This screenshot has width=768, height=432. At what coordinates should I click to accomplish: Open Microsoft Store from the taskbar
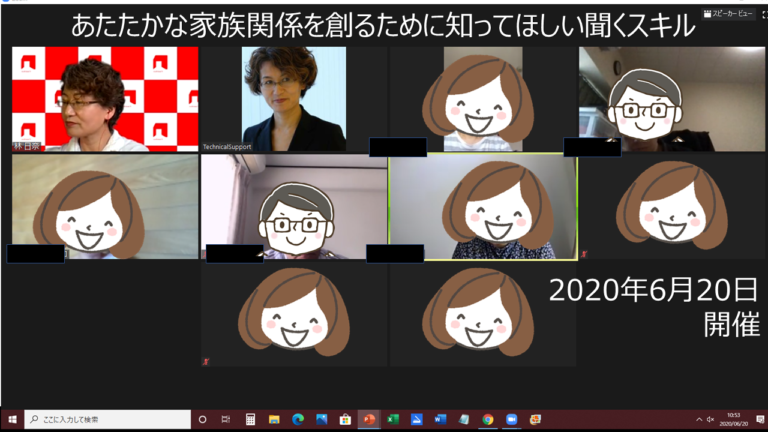pyautogui.click(x=345, y=419)
